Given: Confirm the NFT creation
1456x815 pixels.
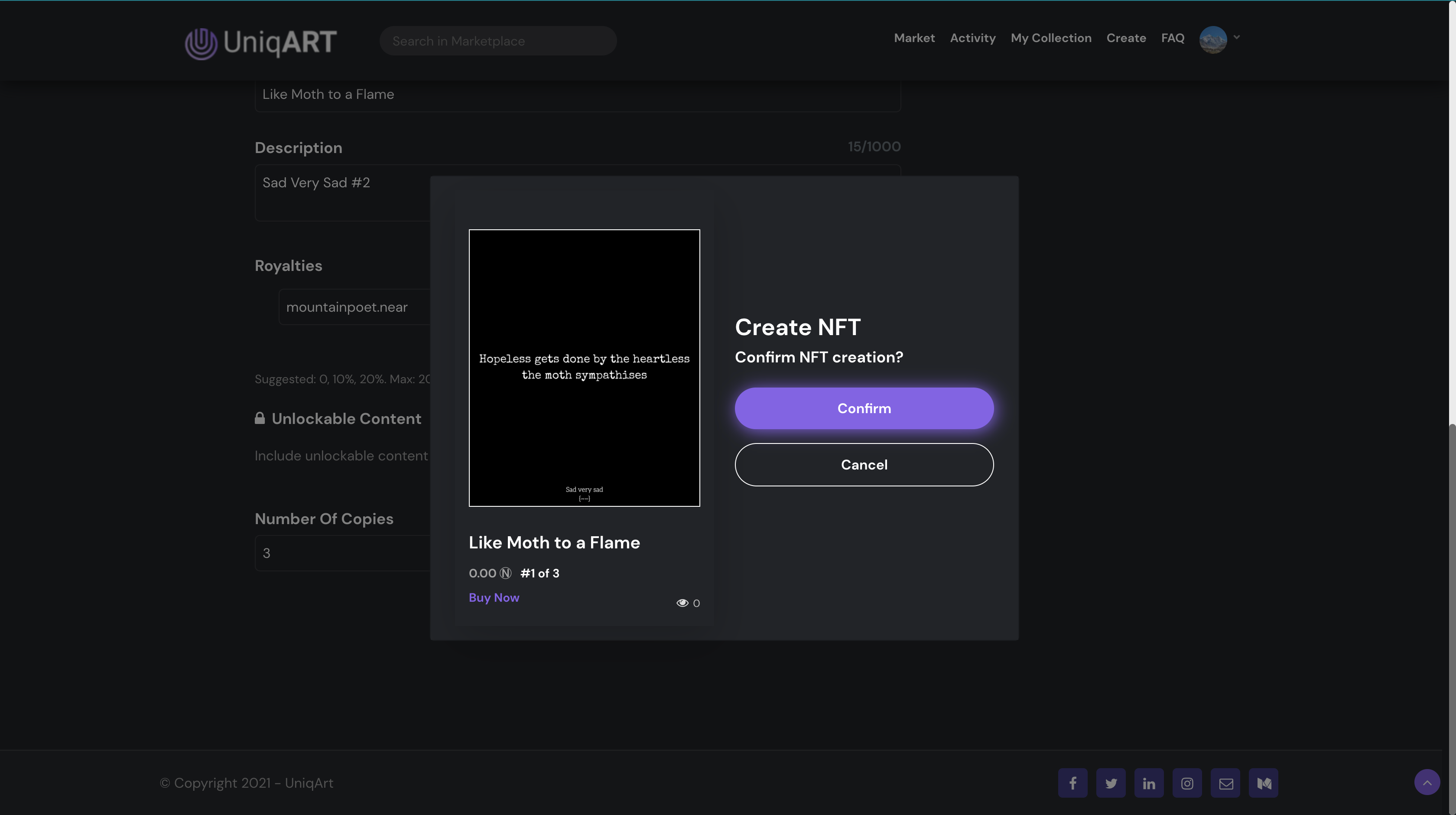Looking at the screenshot, I should click(864, 408).
